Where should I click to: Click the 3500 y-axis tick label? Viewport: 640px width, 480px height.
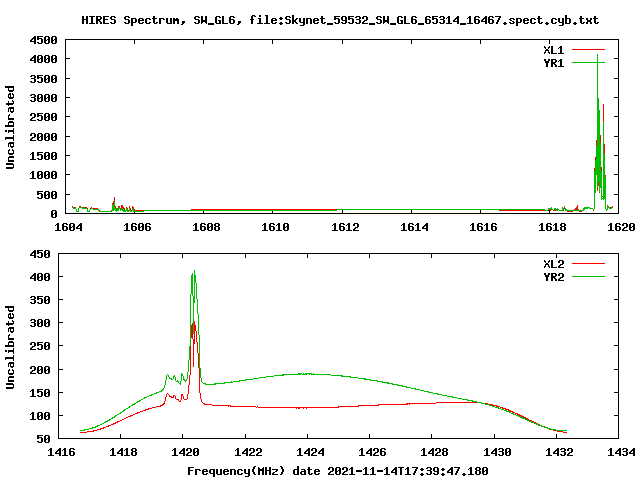pos(43,79)
